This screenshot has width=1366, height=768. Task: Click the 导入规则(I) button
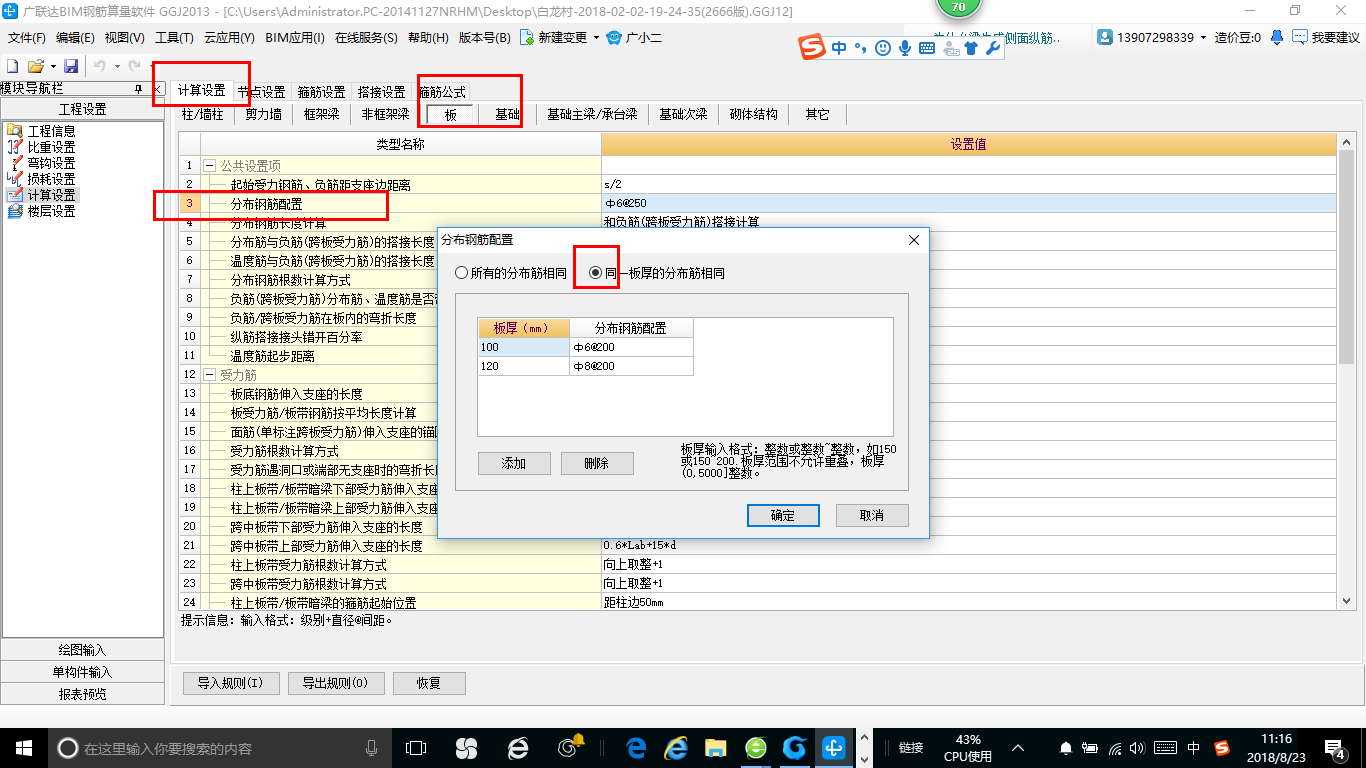[x=230, y=684]
